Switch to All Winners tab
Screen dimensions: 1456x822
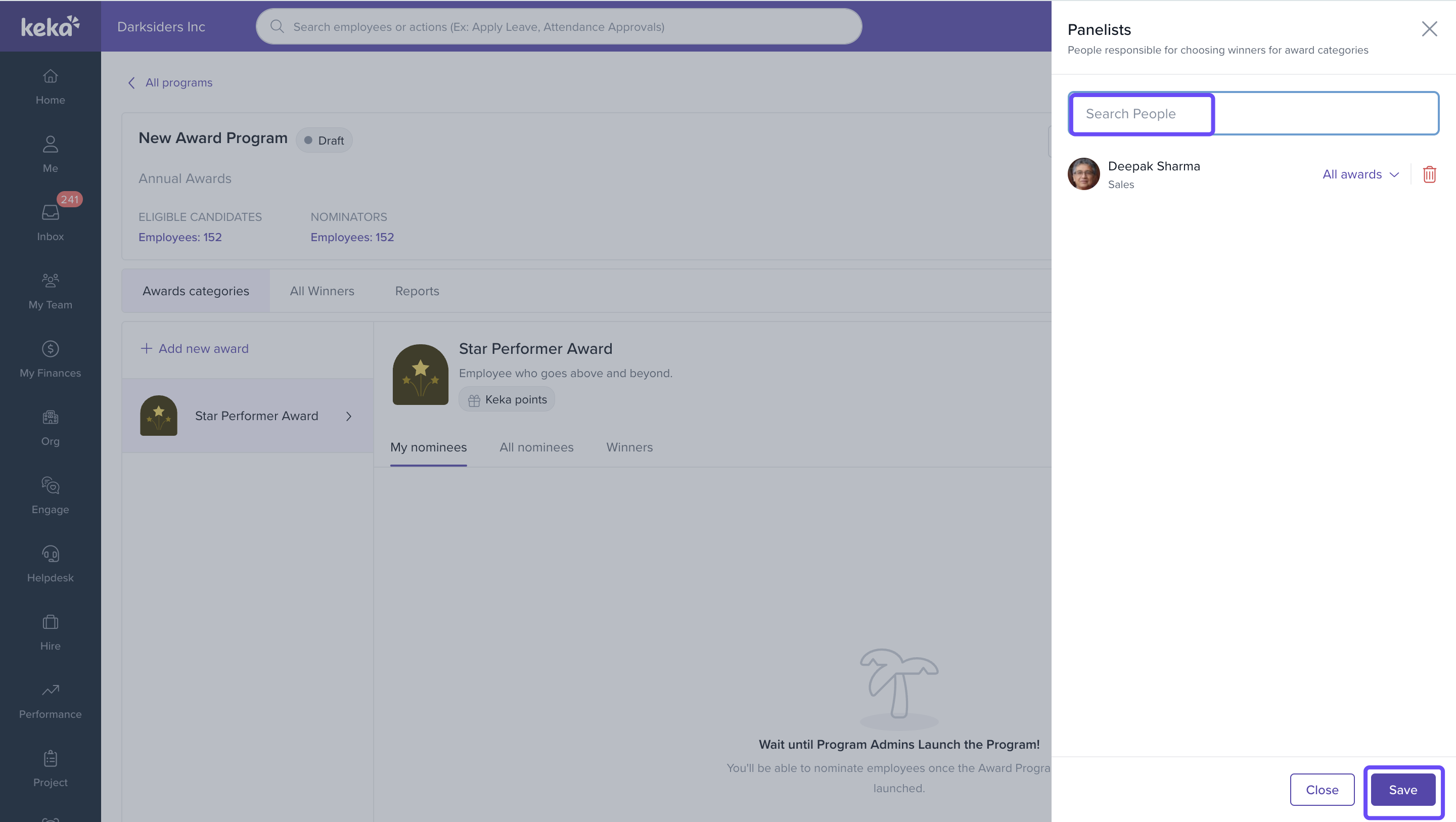pos(322,291)
